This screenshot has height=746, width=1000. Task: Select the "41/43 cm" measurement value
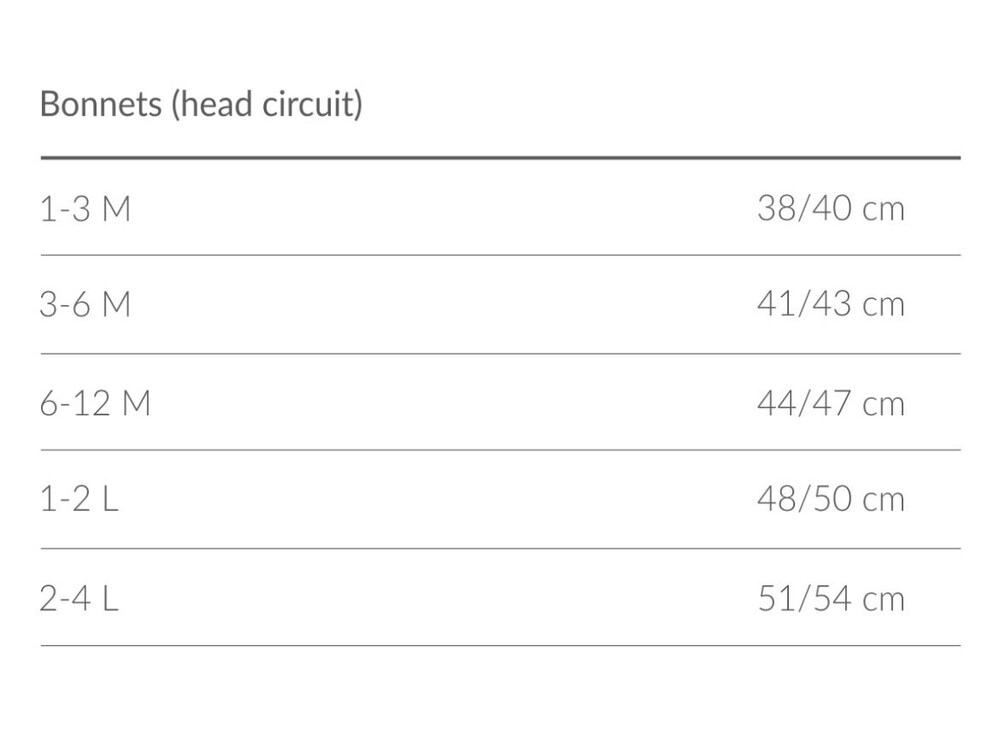tap(830, 304)
